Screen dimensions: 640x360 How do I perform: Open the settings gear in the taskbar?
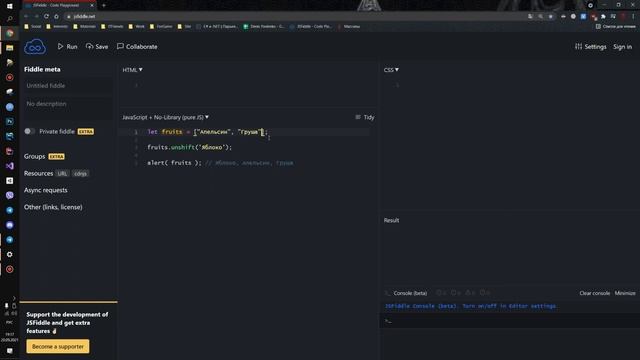9,255
